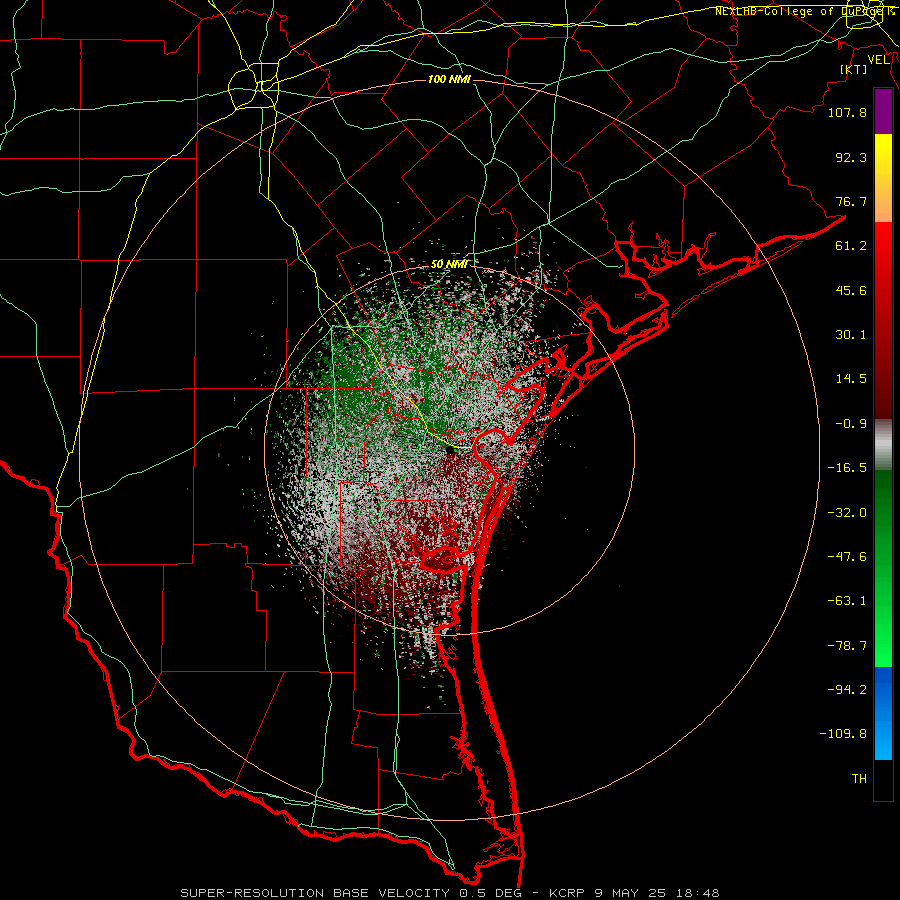Click the -47.6 velocity scale value
The width and height of the screenshot is (900, 900).
[847, 557]
